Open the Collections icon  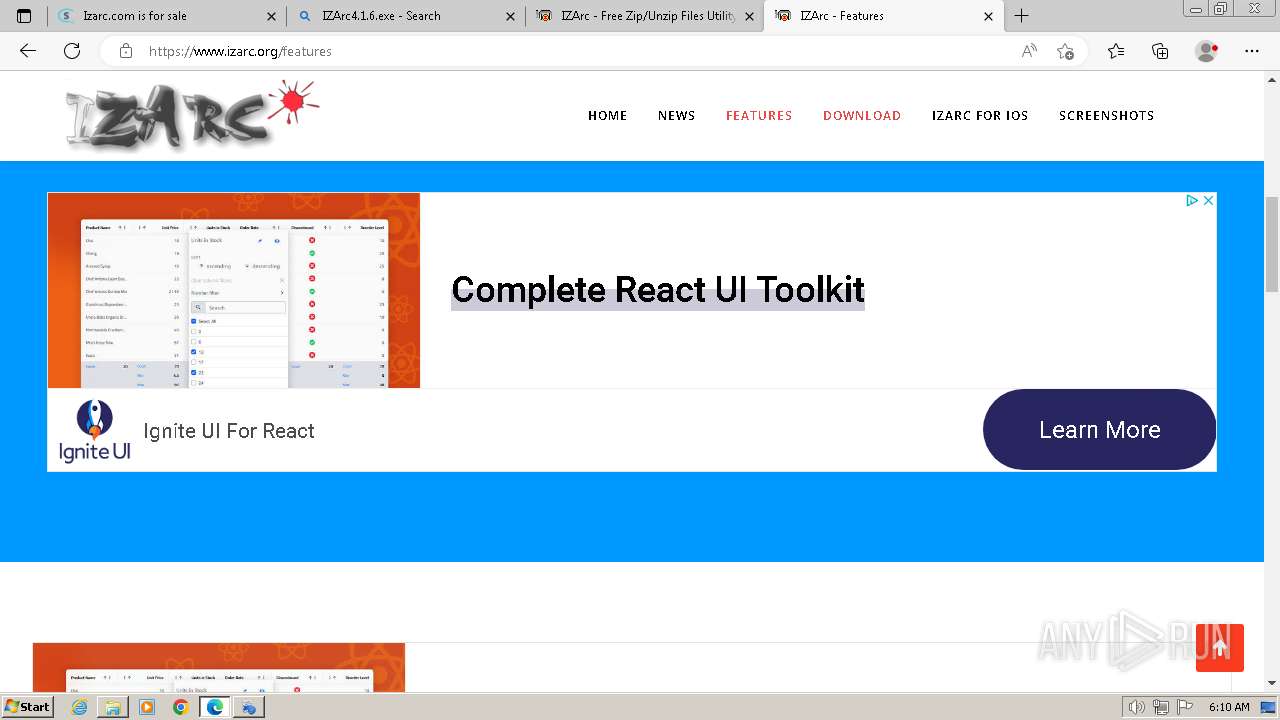point(1160,51)
